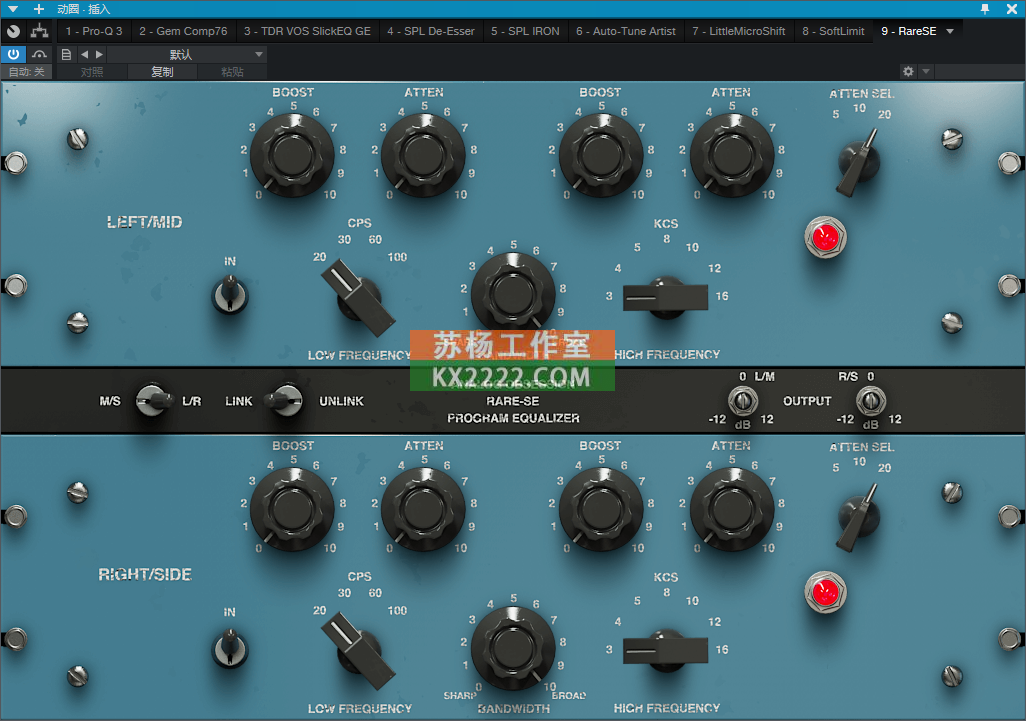Open the 6 - Auto-Tune Artist tab
The width and height of the screenshot is (1026, 721).
[626, 31]
